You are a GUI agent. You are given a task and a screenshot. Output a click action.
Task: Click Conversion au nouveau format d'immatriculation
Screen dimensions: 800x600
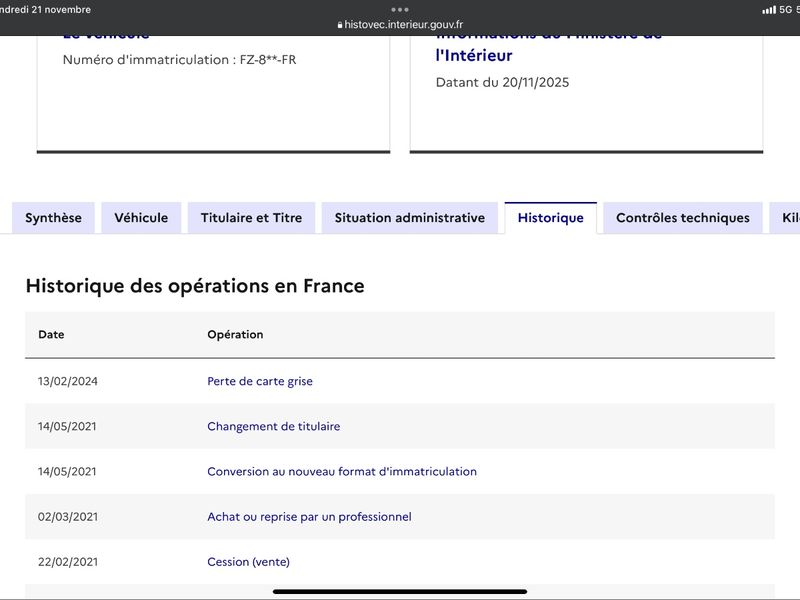click(341, 471)
